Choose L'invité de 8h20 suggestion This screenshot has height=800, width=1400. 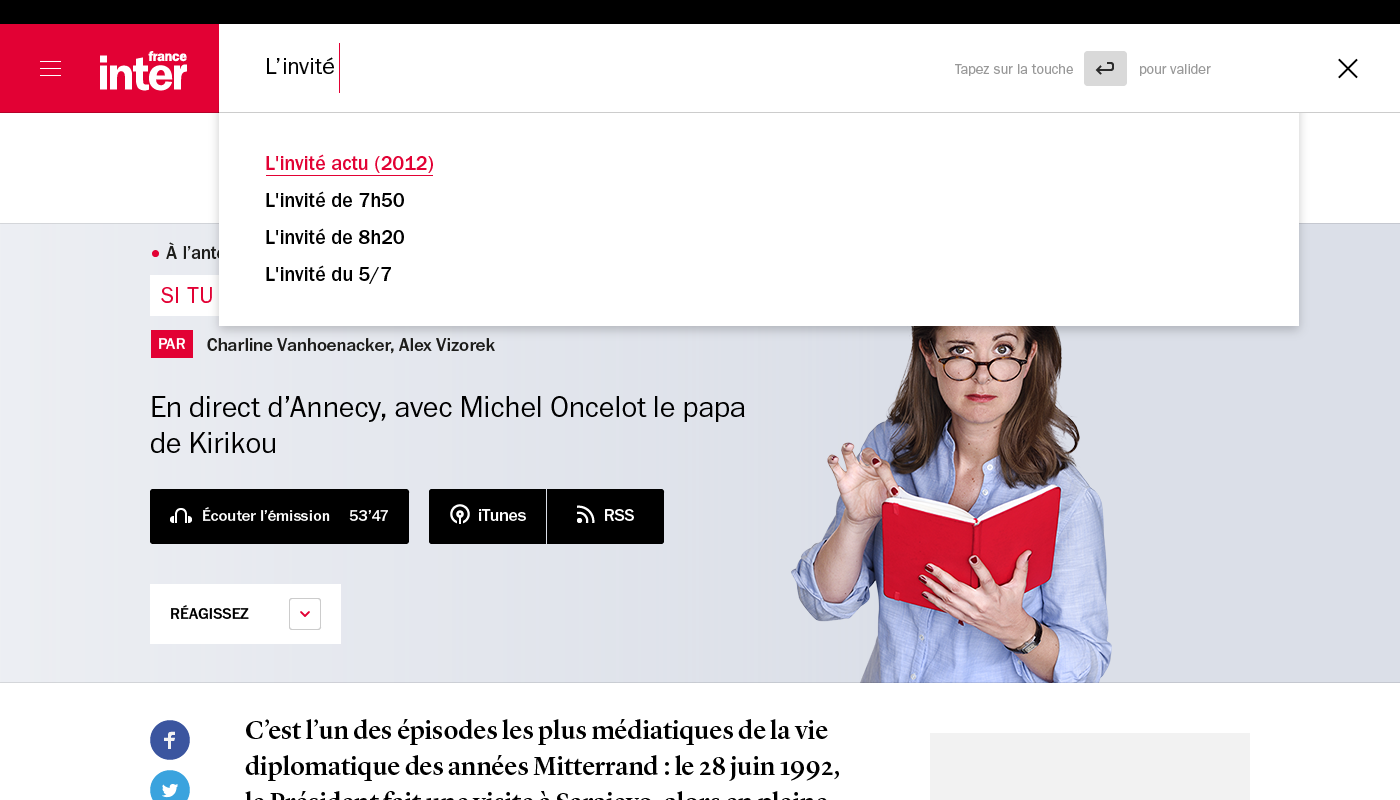tap(334, 237)
